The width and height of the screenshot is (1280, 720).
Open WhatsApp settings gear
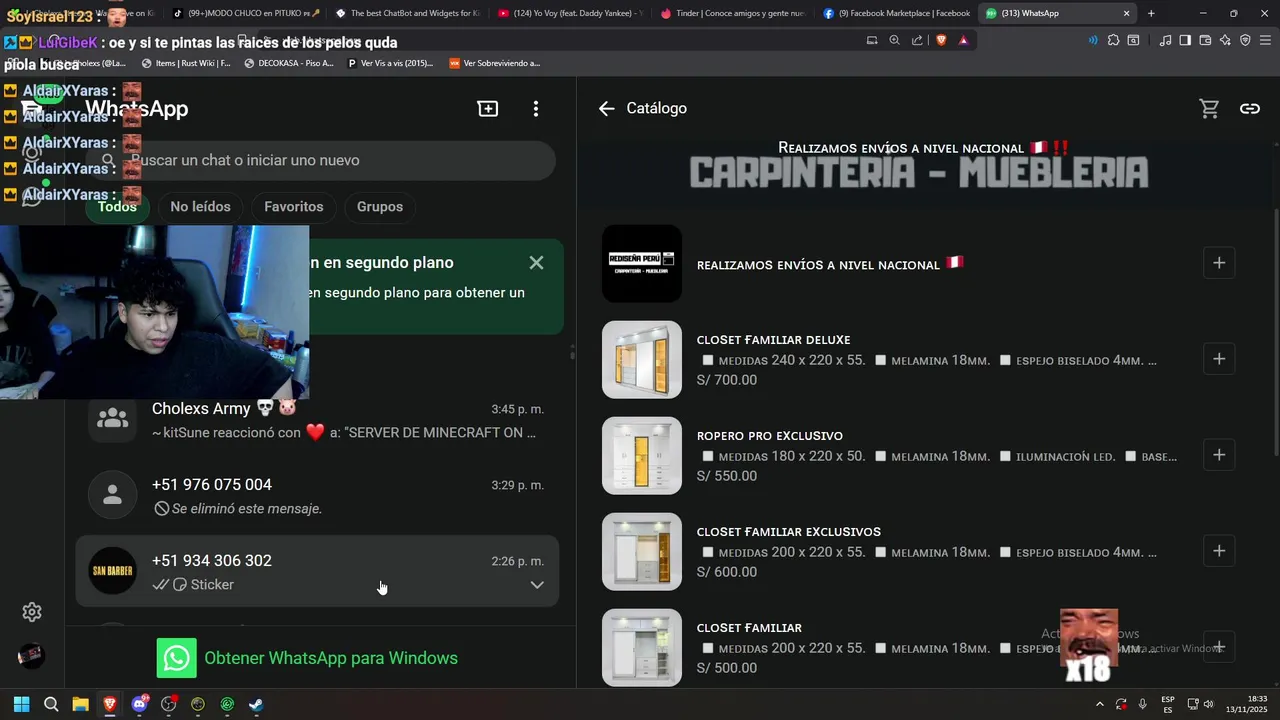32,612
